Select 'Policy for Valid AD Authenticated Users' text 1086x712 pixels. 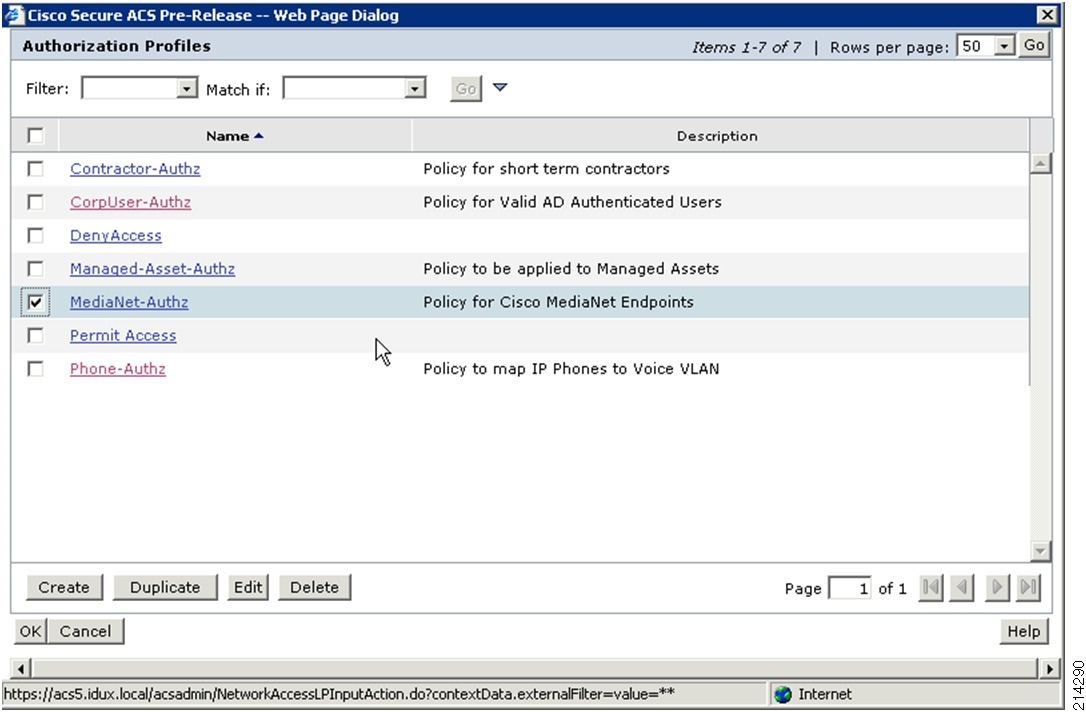click(572, 202)
